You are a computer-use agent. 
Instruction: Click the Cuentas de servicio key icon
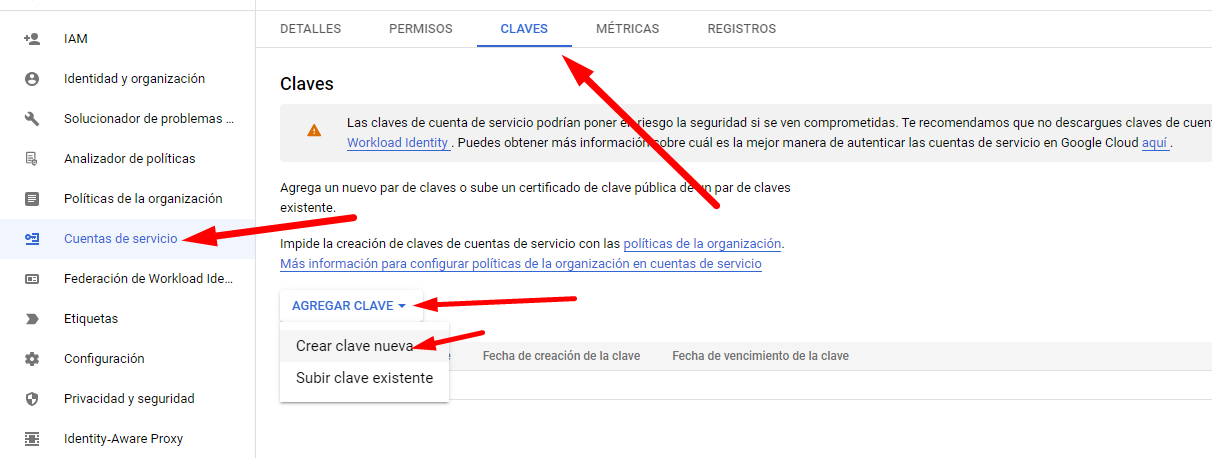pos(32,239)
